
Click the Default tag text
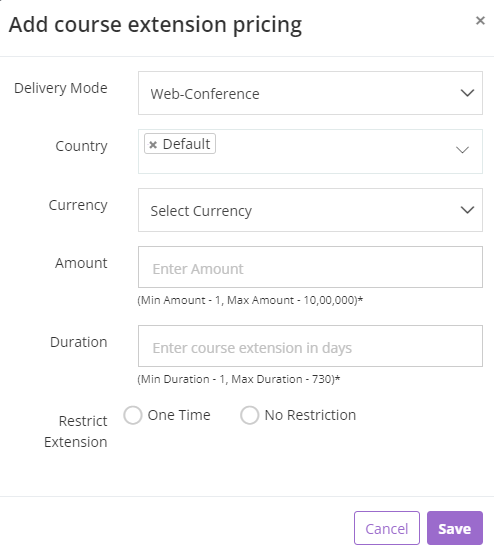click(187, 144)
